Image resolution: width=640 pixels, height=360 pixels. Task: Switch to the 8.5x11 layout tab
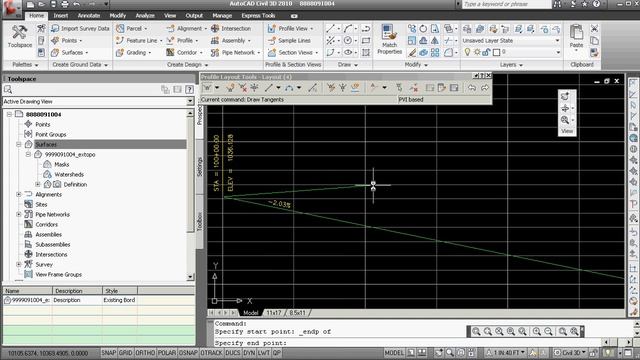(x=297, y=313)
